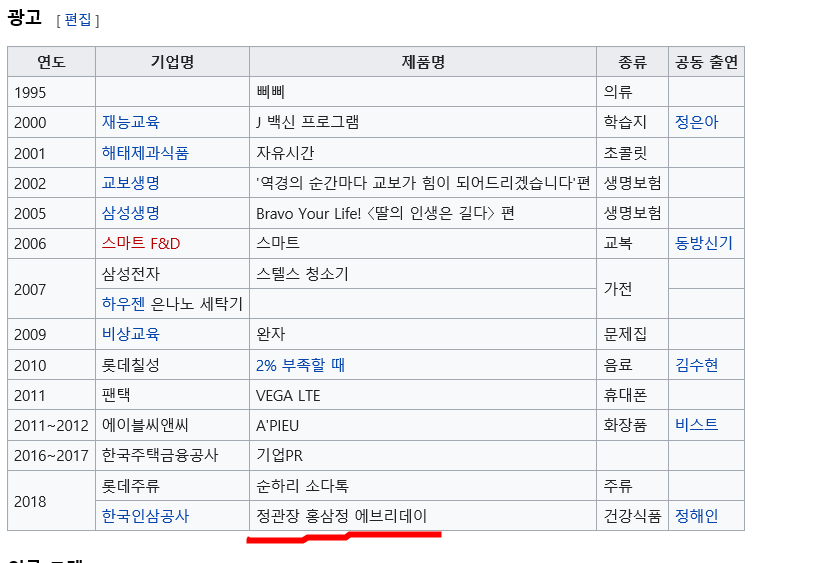
Task: Select the 초콜릿 category cell
Action: pyautogui.click(x=632, y=153)
